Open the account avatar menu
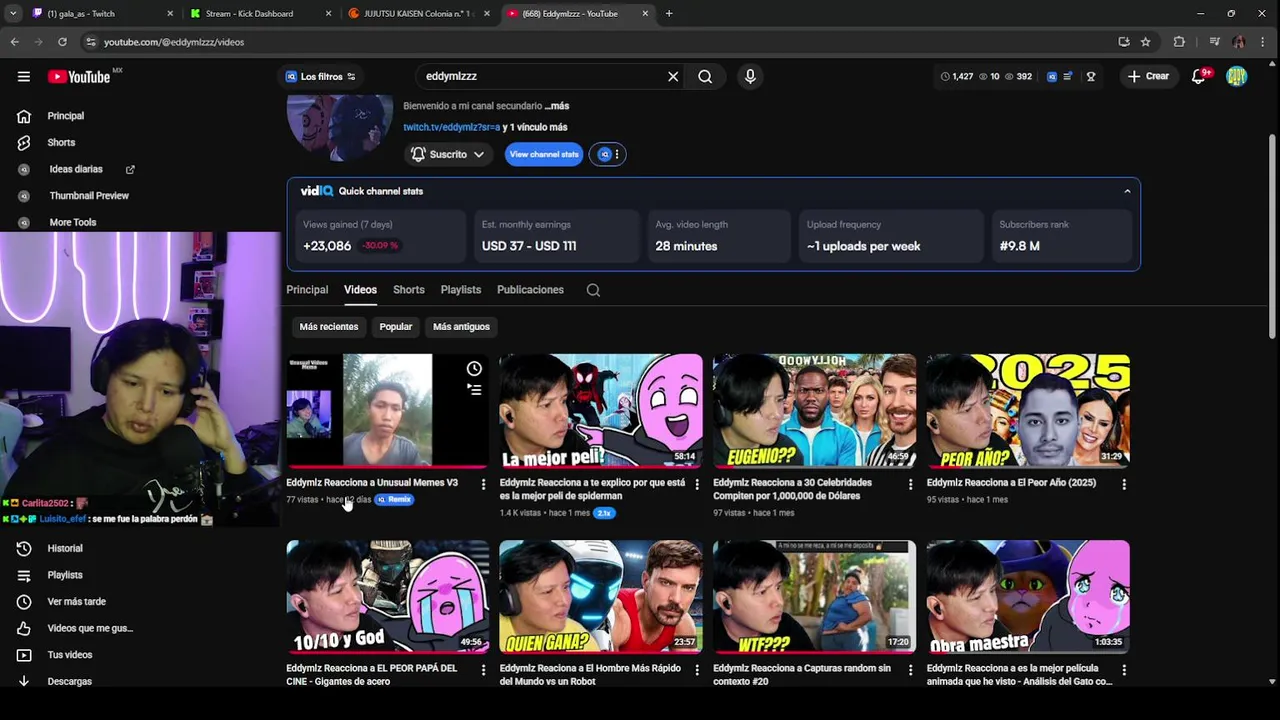This screenshot has height=720, width=1280. tap(1237, 76)
